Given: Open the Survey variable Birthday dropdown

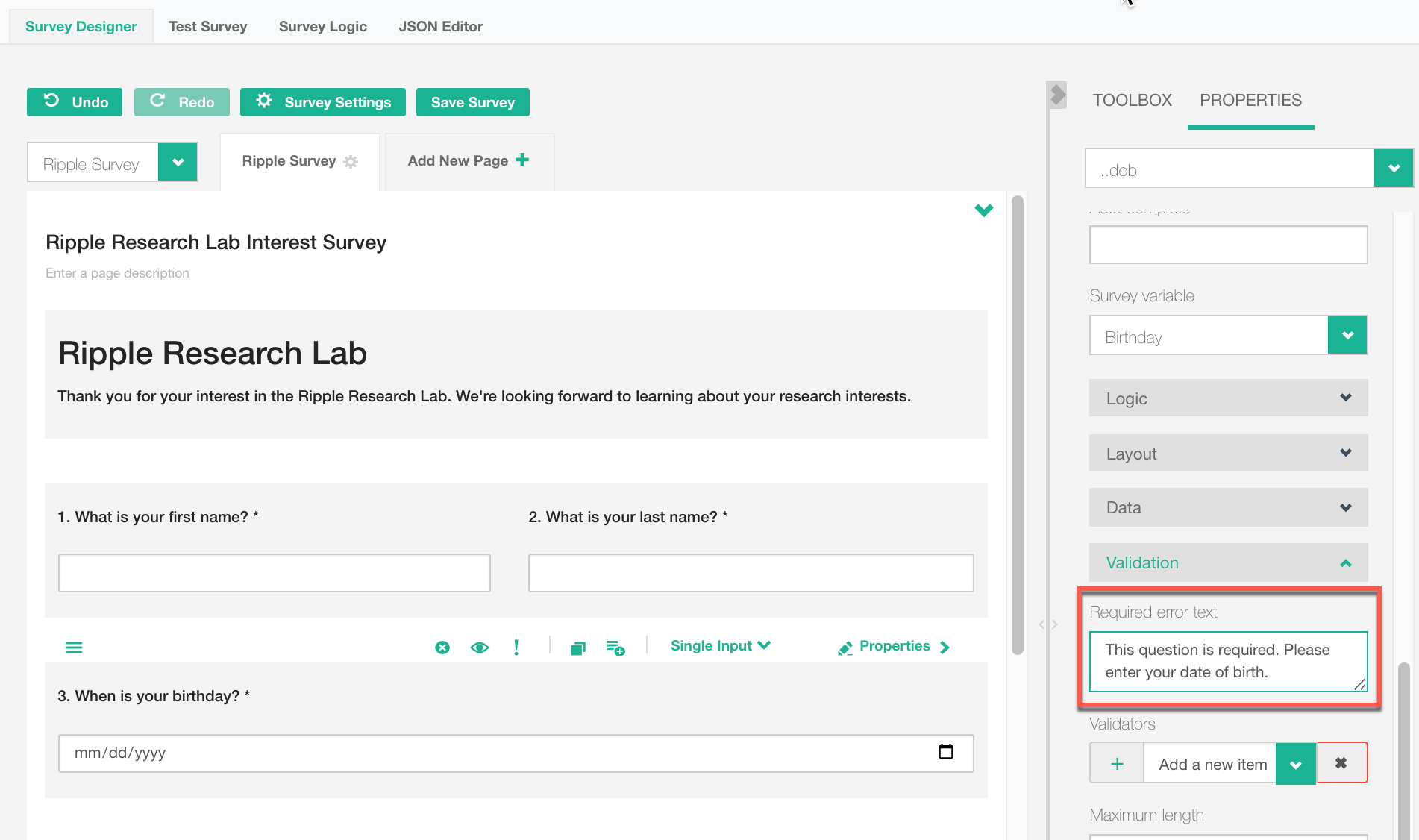Looking at the screenshot, I should [x=1347, y=336].
